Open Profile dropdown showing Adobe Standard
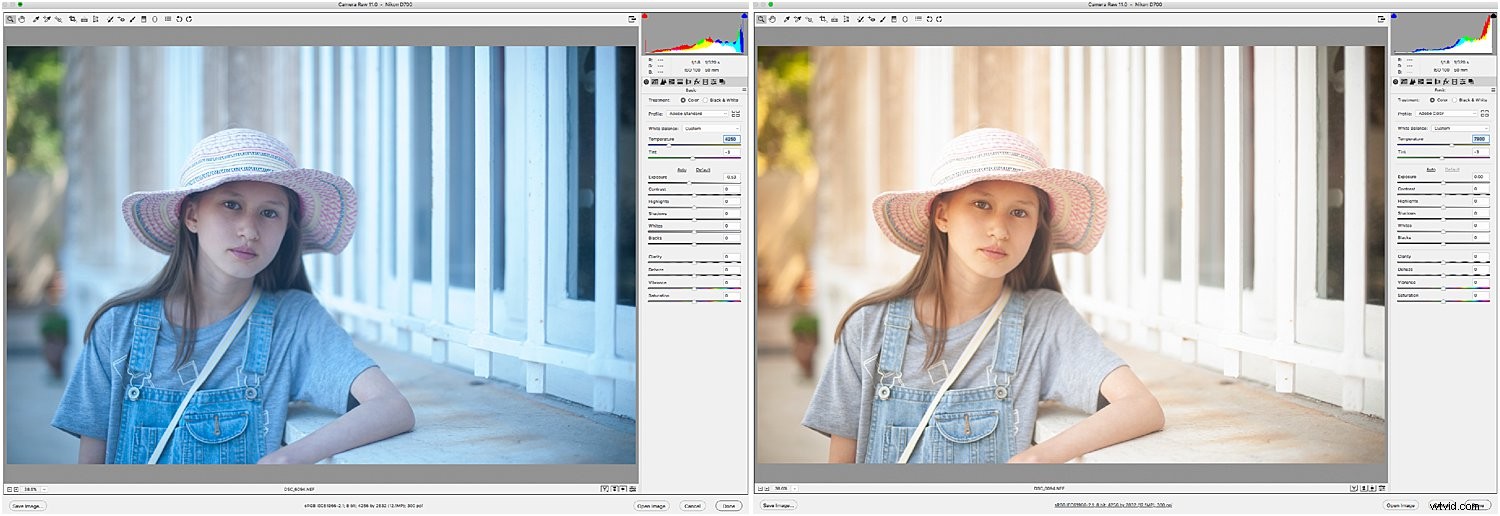 (697, 114)
